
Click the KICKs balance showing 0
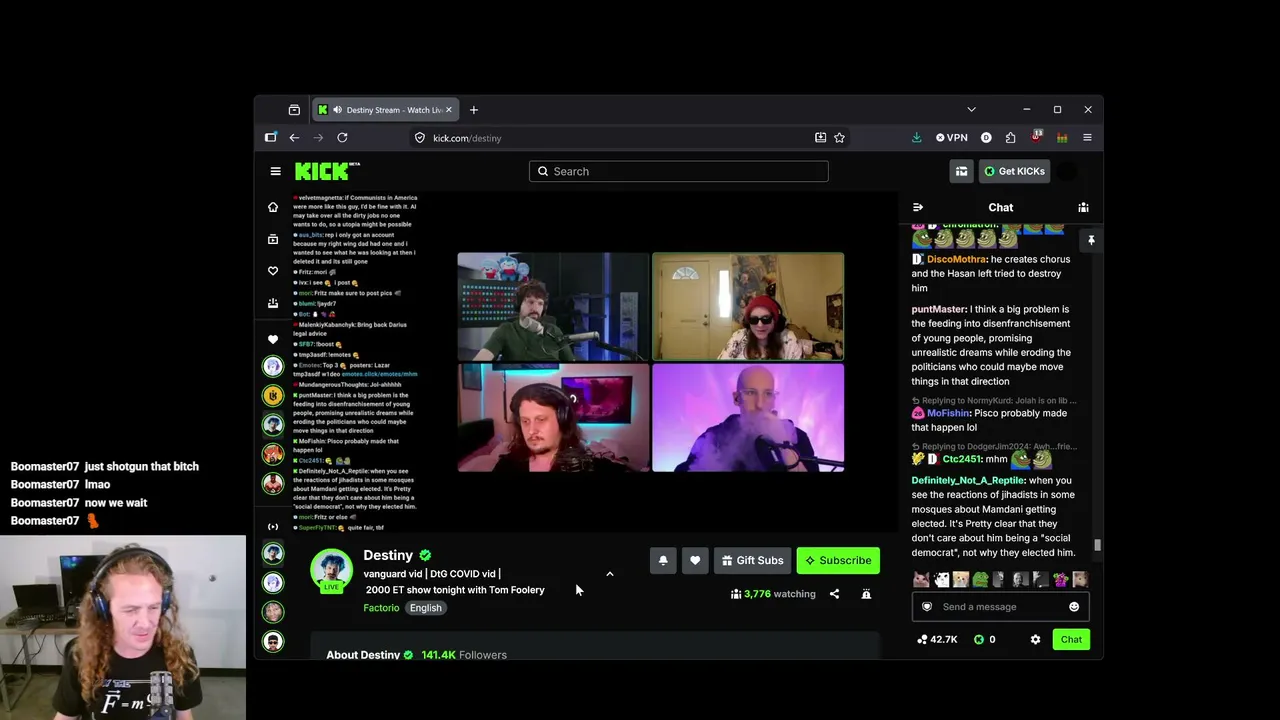985,639
